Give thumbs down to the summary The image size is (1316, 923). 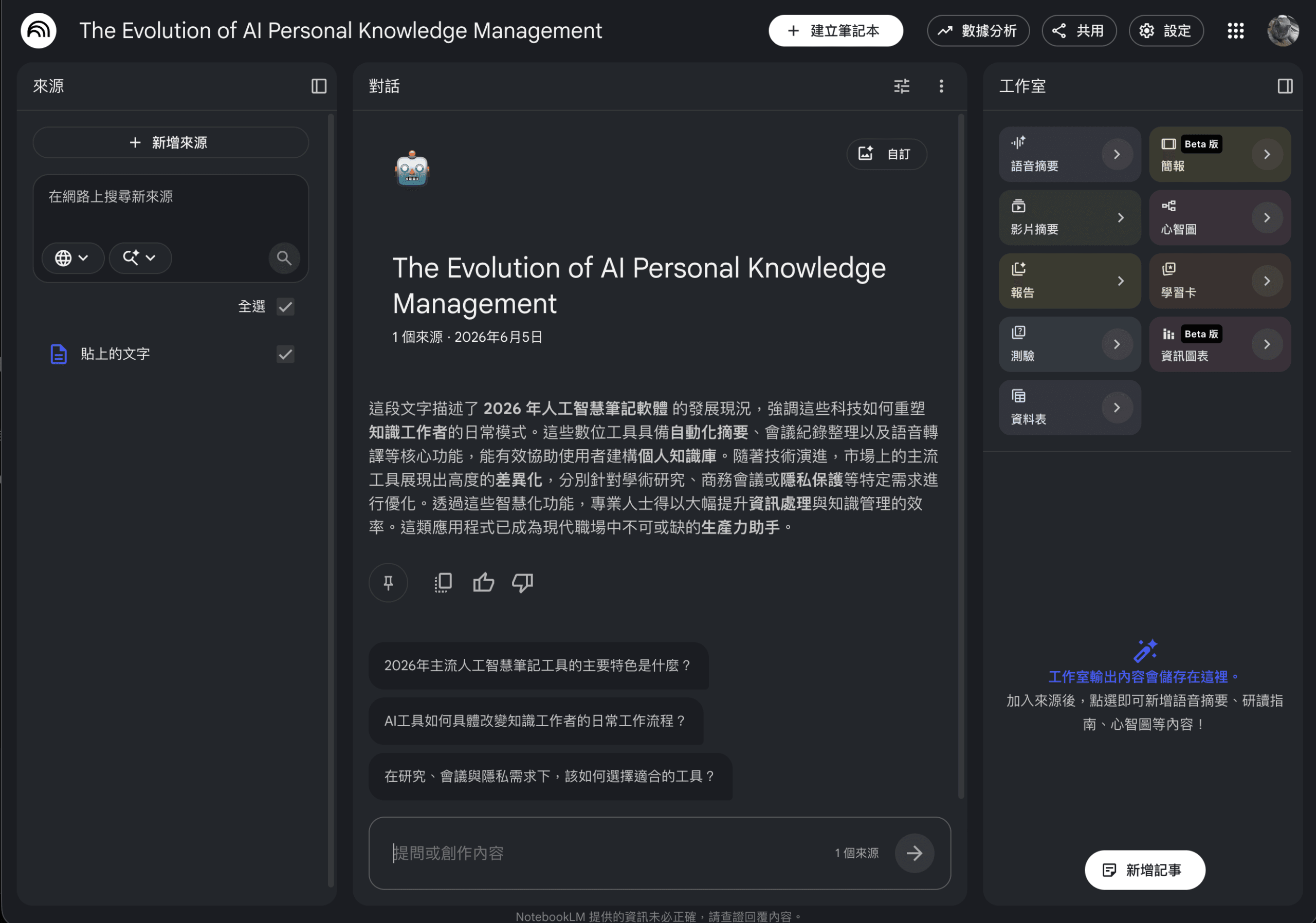(523, 583)
